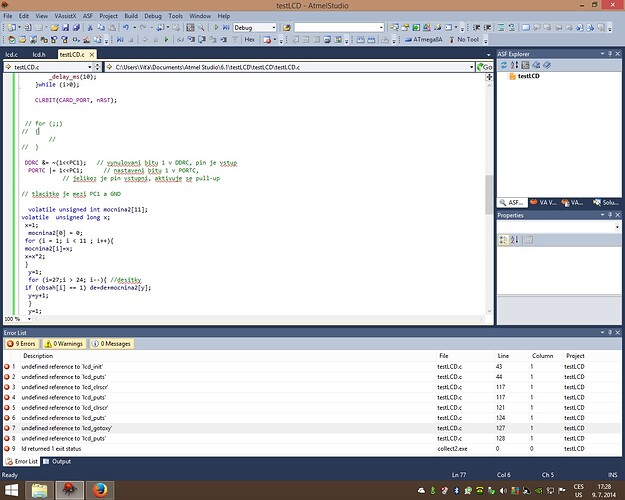This screenshot has width=625, height=500.
Task: Open the ASF Explorer window position menu arrow
Action: [602, 53]
